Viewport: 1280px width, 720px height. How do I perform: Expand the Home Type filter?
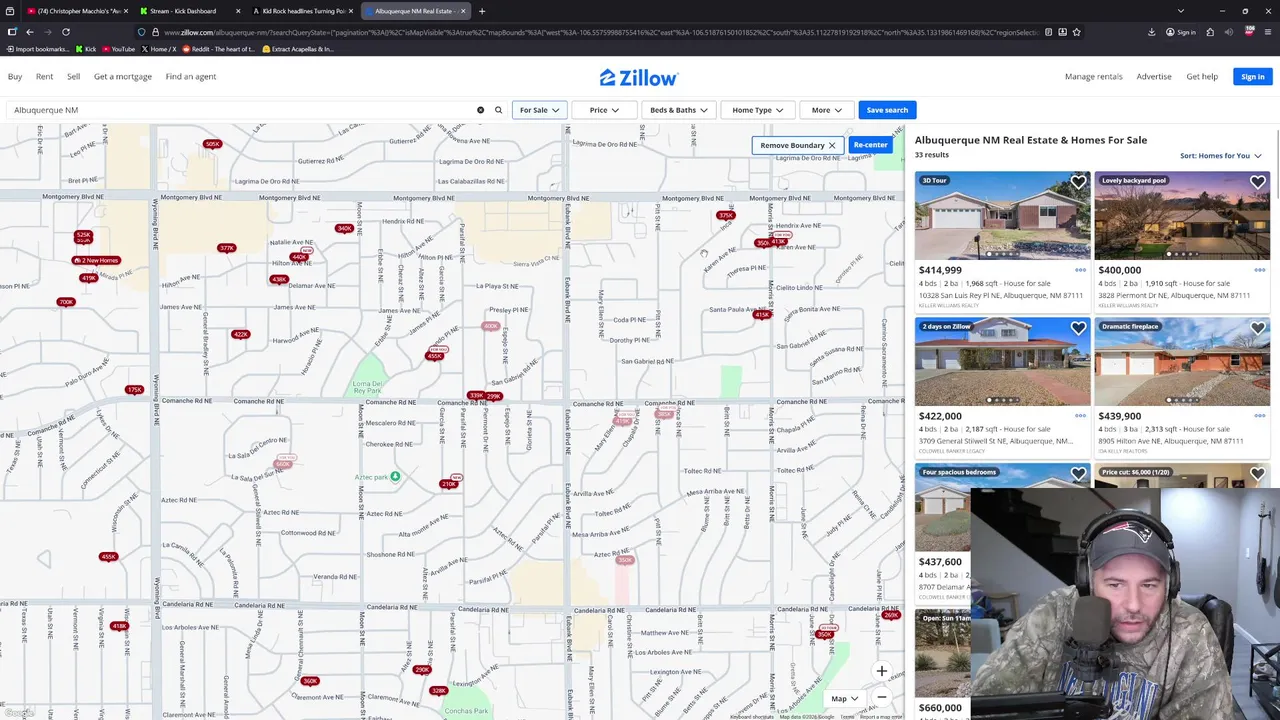[758, 110]
